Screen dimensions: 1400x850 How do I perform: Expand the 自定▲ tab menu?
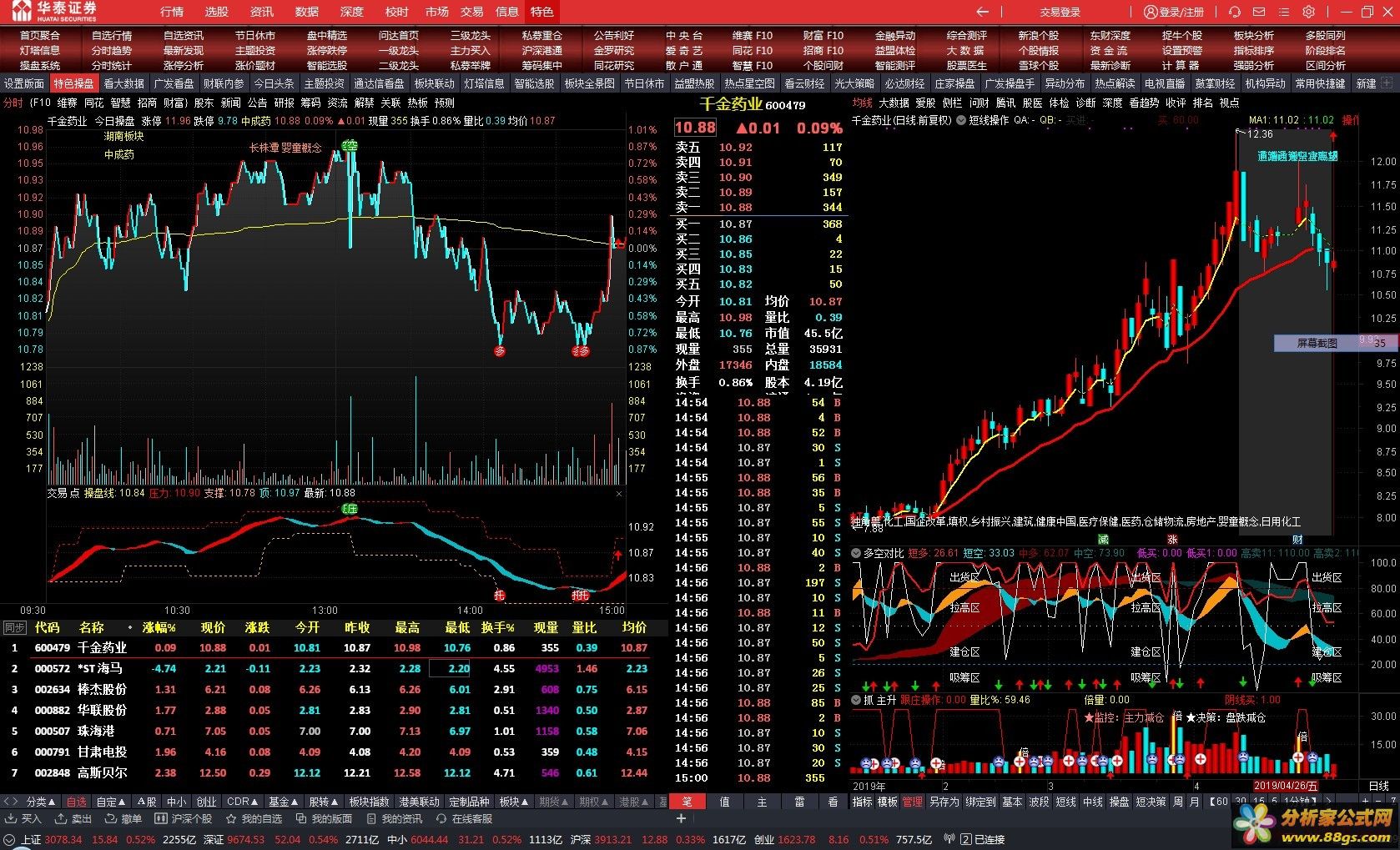111,802
